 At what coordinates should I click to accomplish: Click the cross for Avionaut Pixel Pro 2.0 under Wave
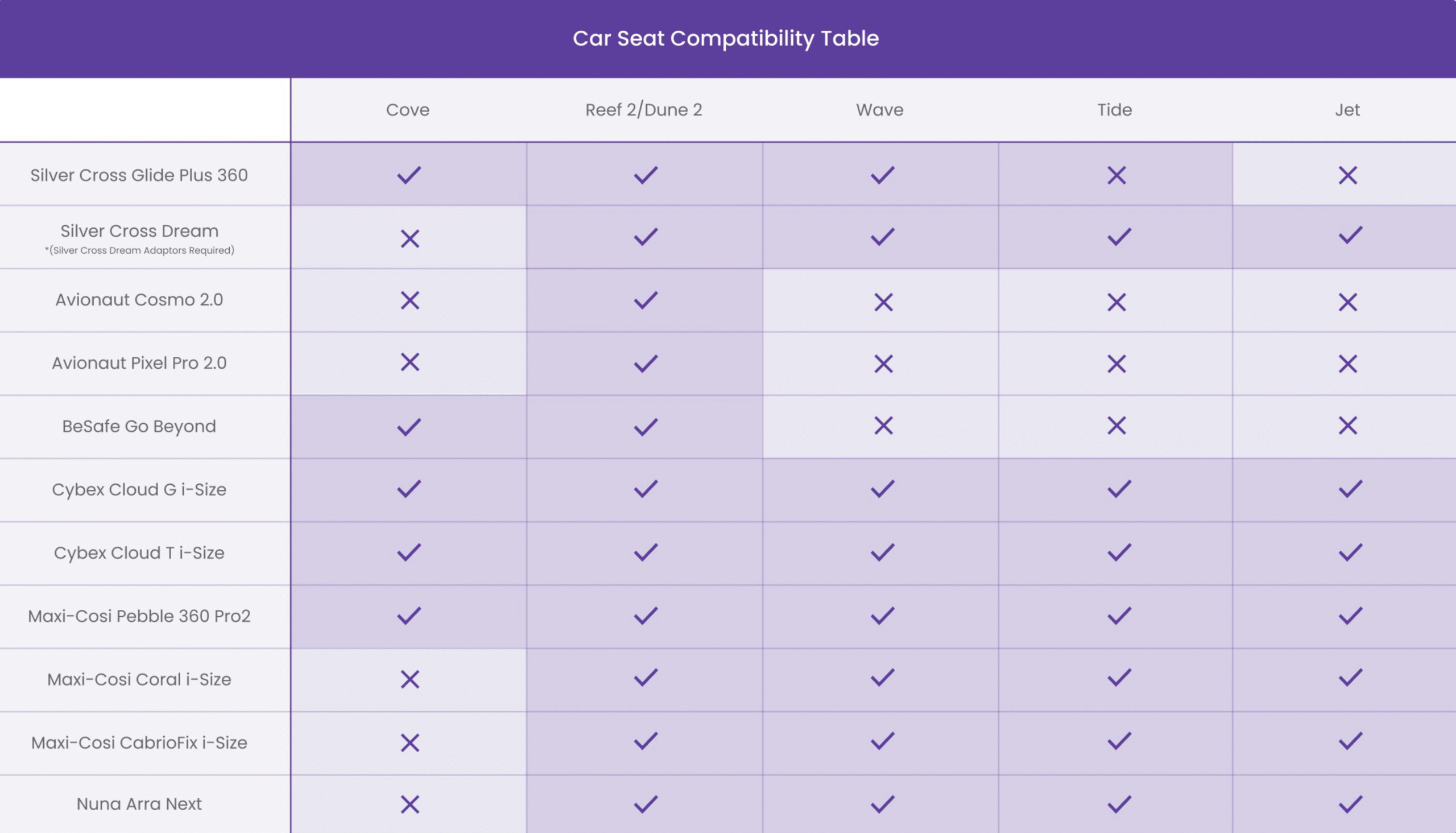coord(883,364)
